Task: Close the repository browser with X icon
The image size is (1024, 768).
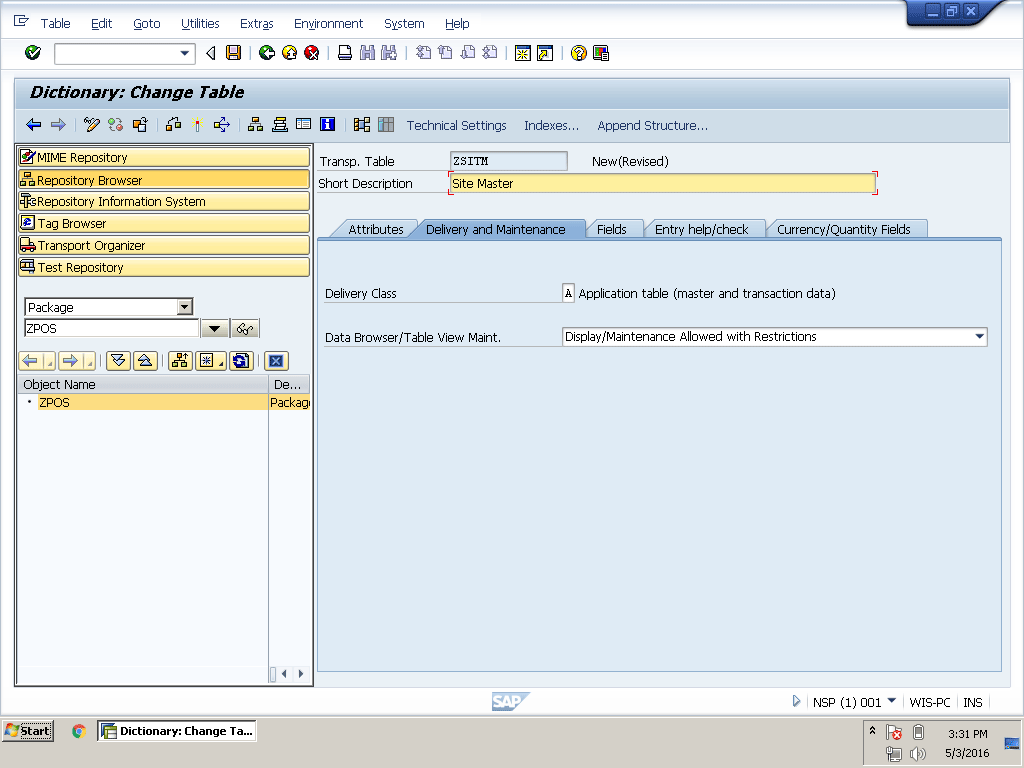Action: click(x=276, y=361)
